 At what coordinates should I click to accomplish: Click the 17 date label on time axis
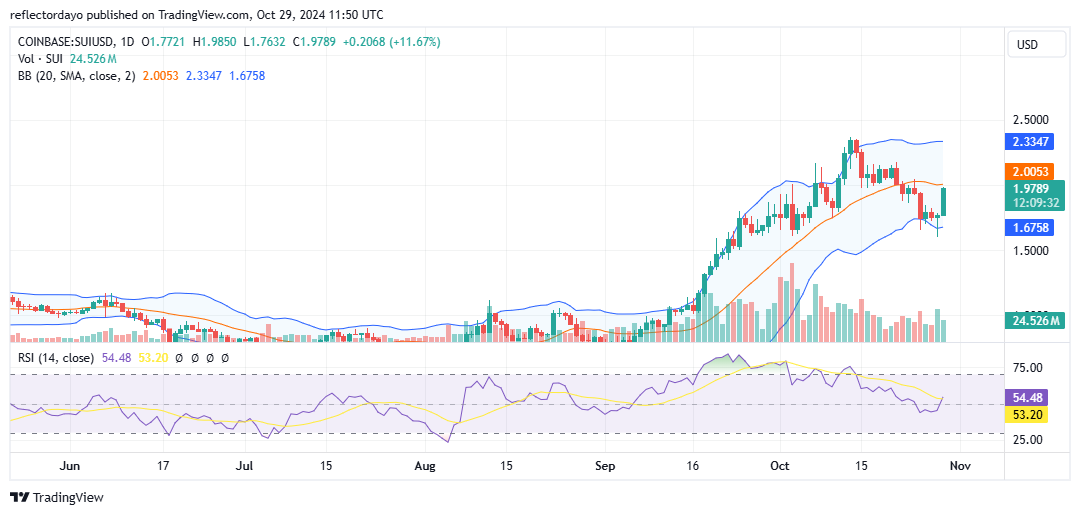click(163, 466)
